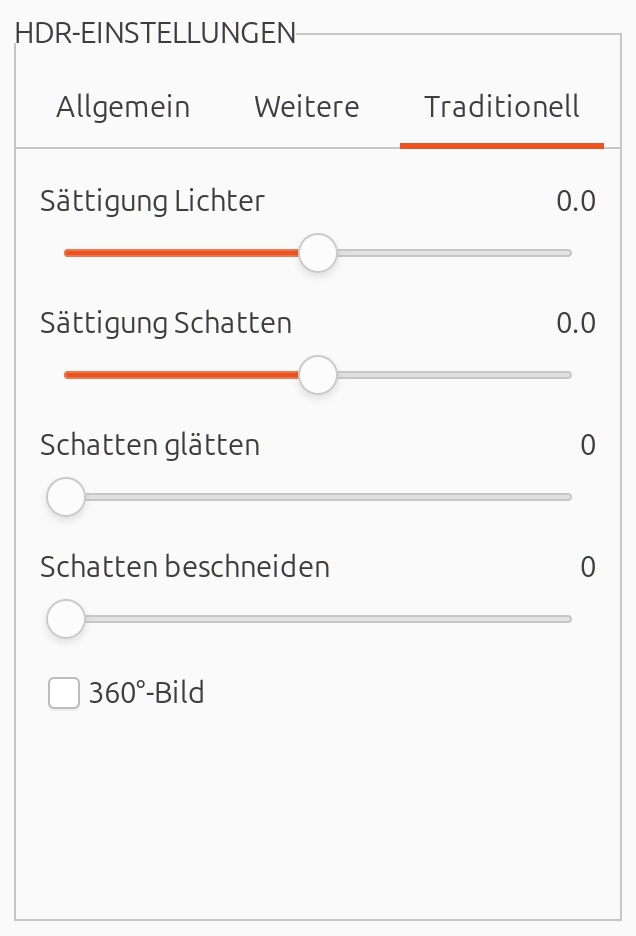Click the Sättigung Lichter label
Image resolution: width=636 pixels, height=936 pixels.
(152, 201)
